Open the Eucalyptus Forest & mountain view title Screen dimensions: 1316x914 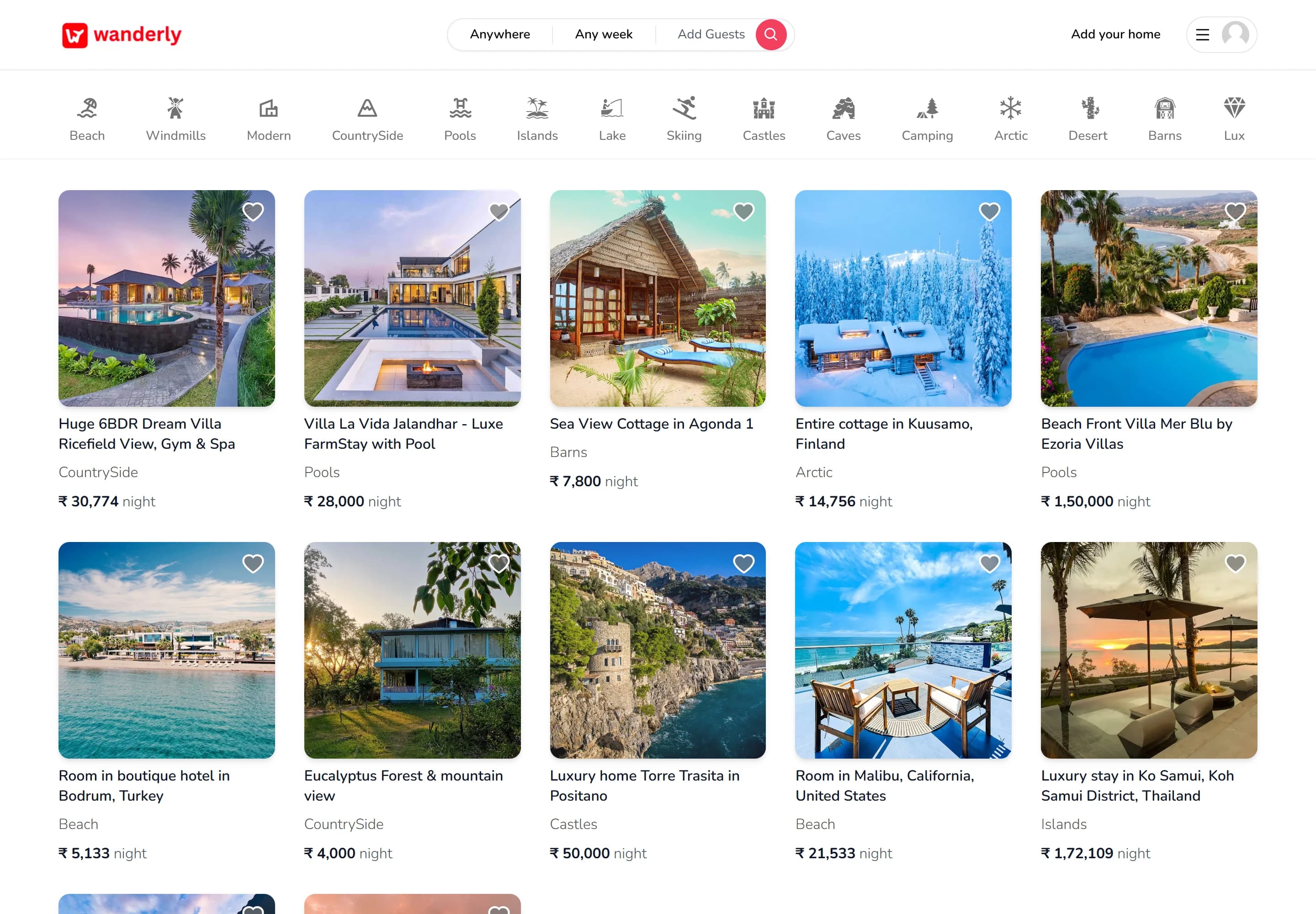[404, 785]
